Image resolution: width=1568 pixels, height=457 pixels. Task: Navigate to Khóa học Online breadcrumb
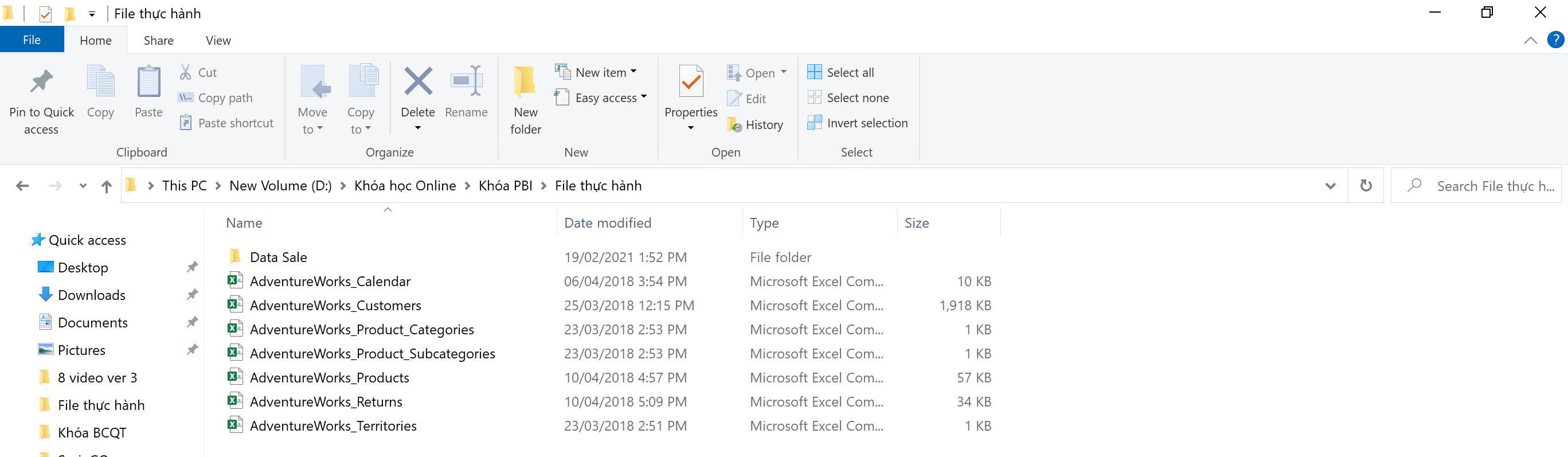tap(405, 186)
